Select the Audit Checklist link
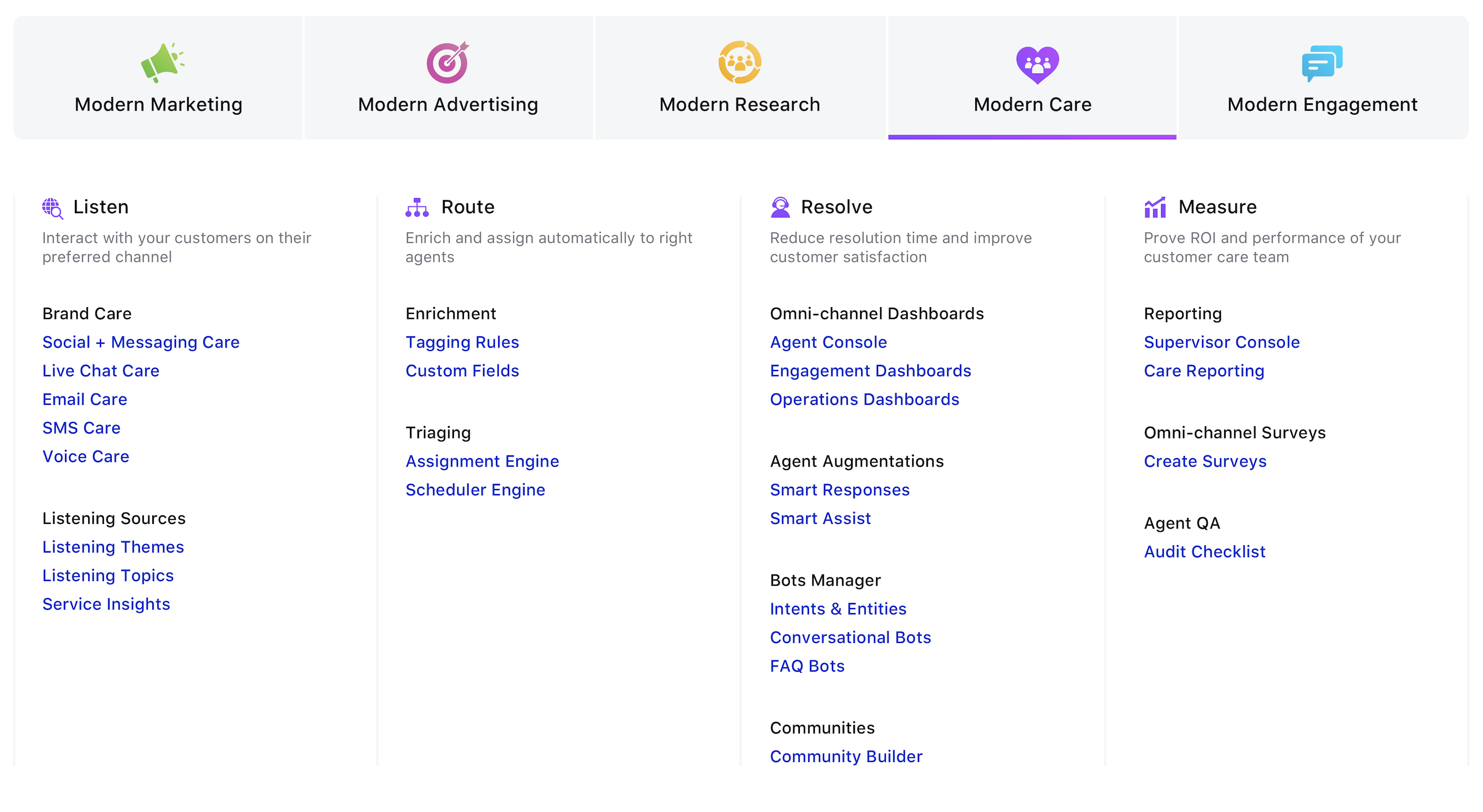1483x812 pixels. 1204,552
